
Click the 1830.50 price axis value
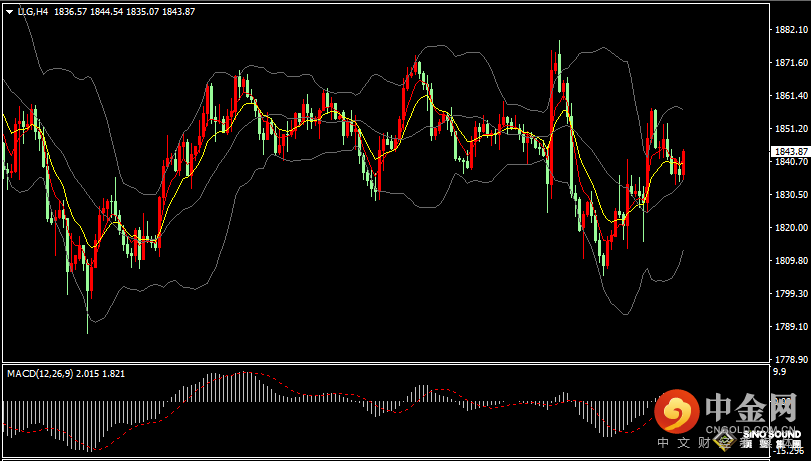pos(792,195)
